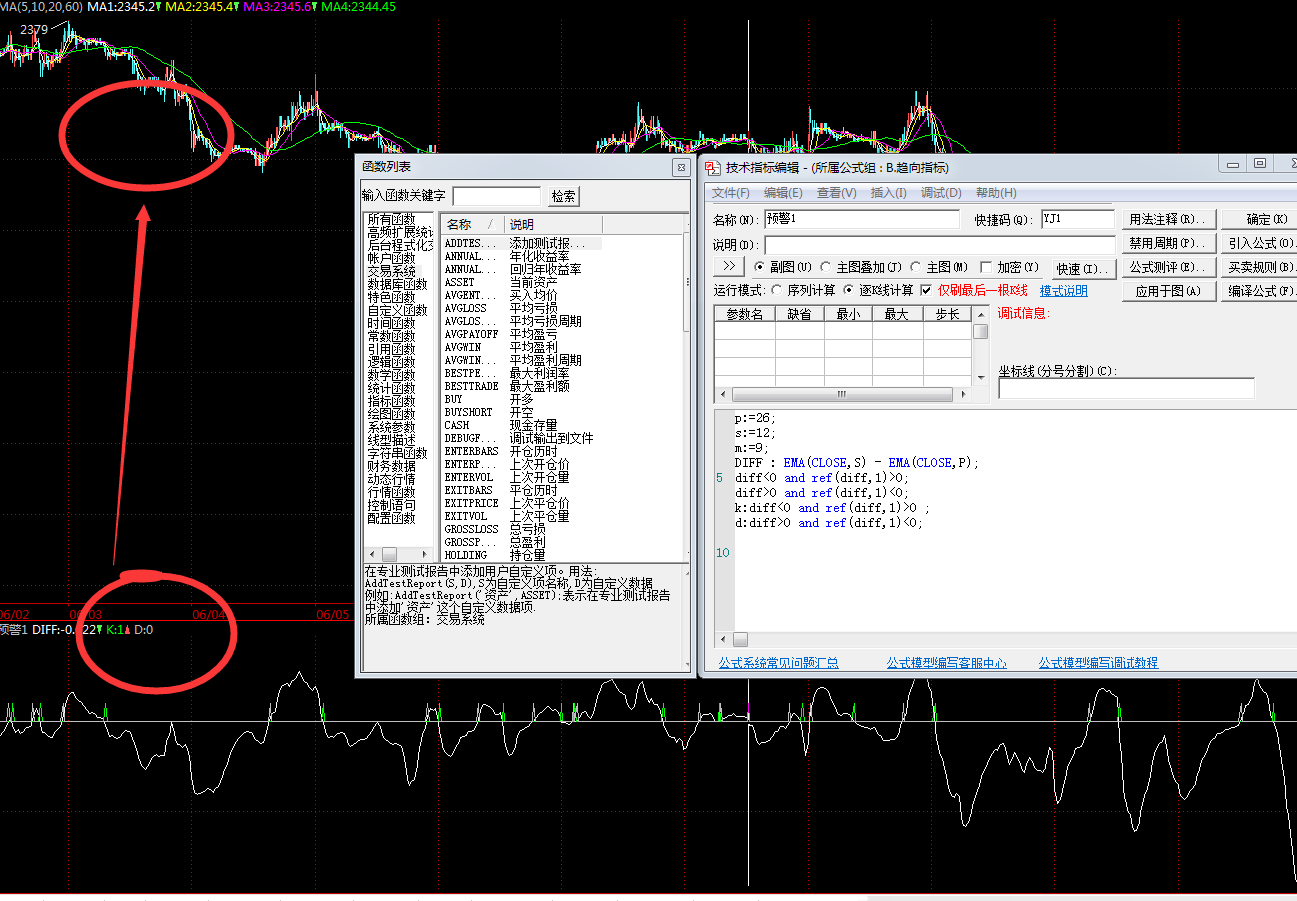Viewport: 1297px width, 901px height.
Task: Select 控制语句 category
Action: (391, 505)
